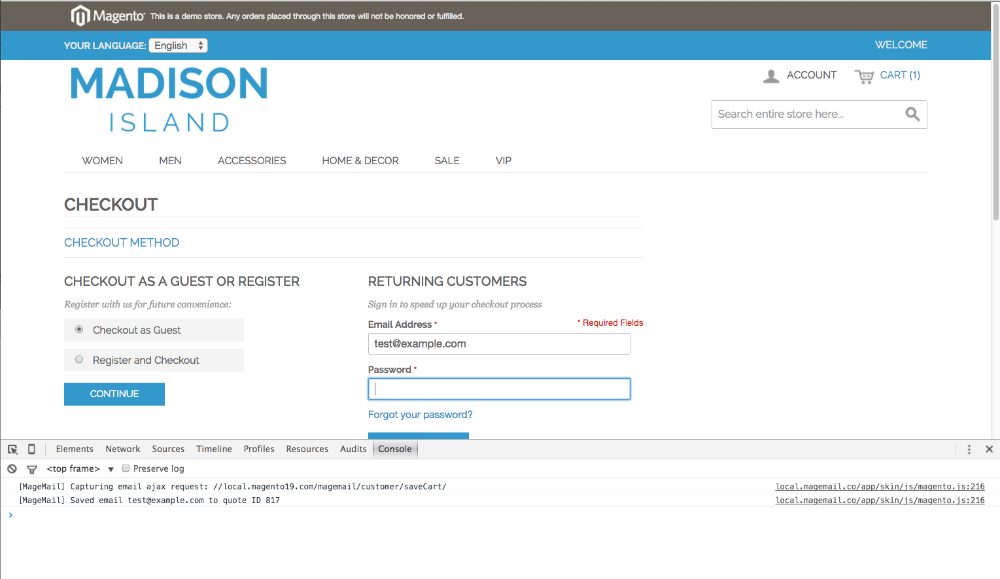Select Register and Checkout radio option
The height and width of the screenshot is (579, 1000).
(80, 360)
